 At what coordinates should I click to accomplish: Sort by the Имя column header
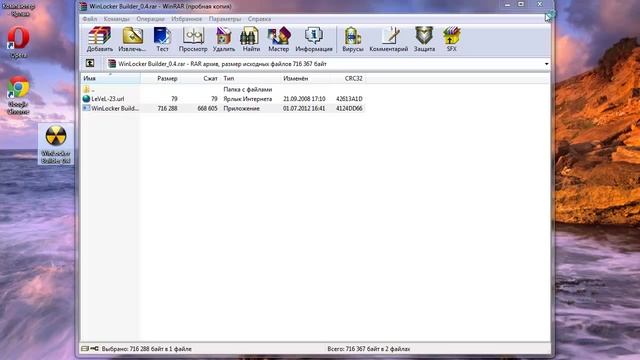[111, 78]
